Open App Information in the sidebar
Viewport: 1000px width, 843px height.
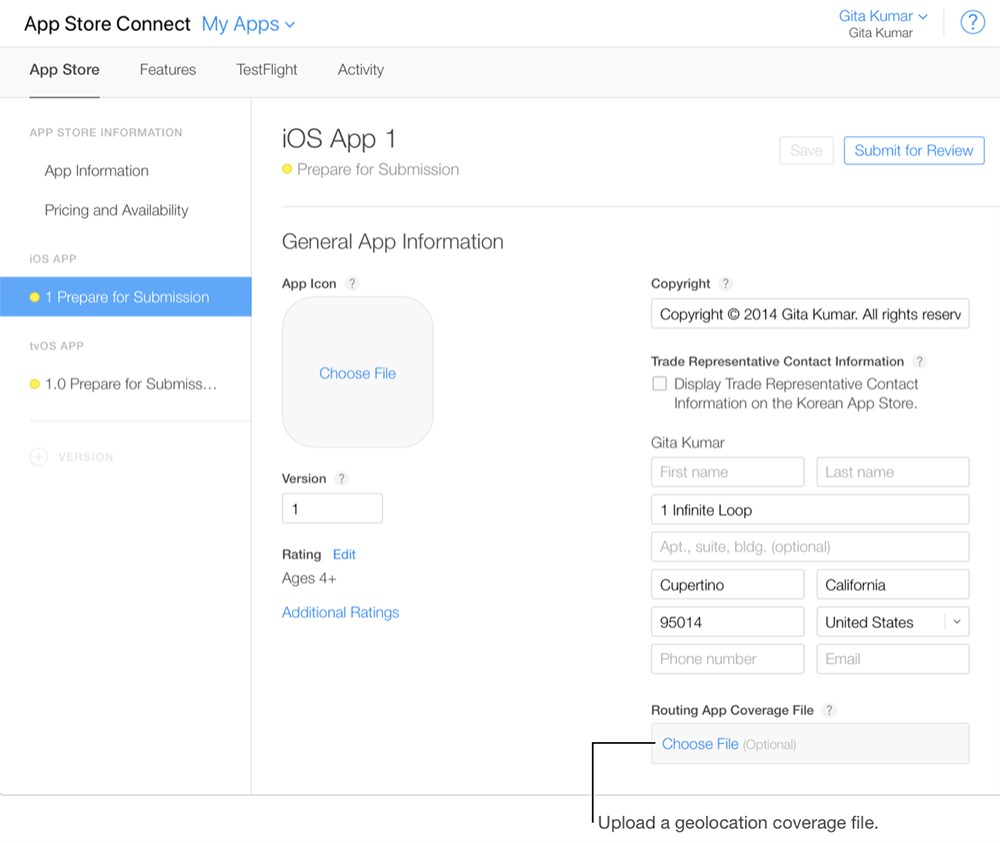[96, 171]
